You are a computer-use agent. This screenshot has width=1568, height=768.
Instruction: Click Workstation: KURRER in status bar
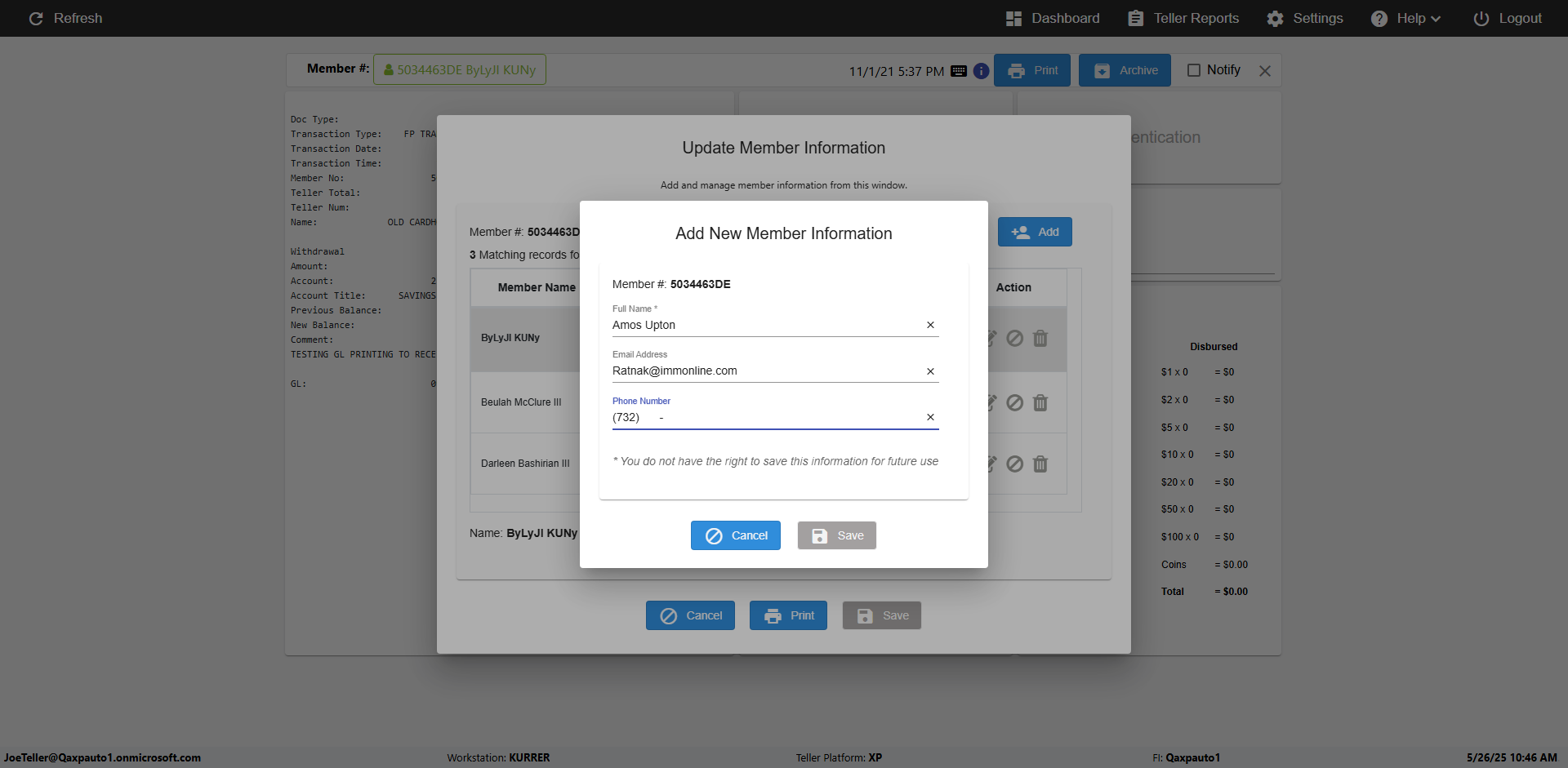[498, 757]
